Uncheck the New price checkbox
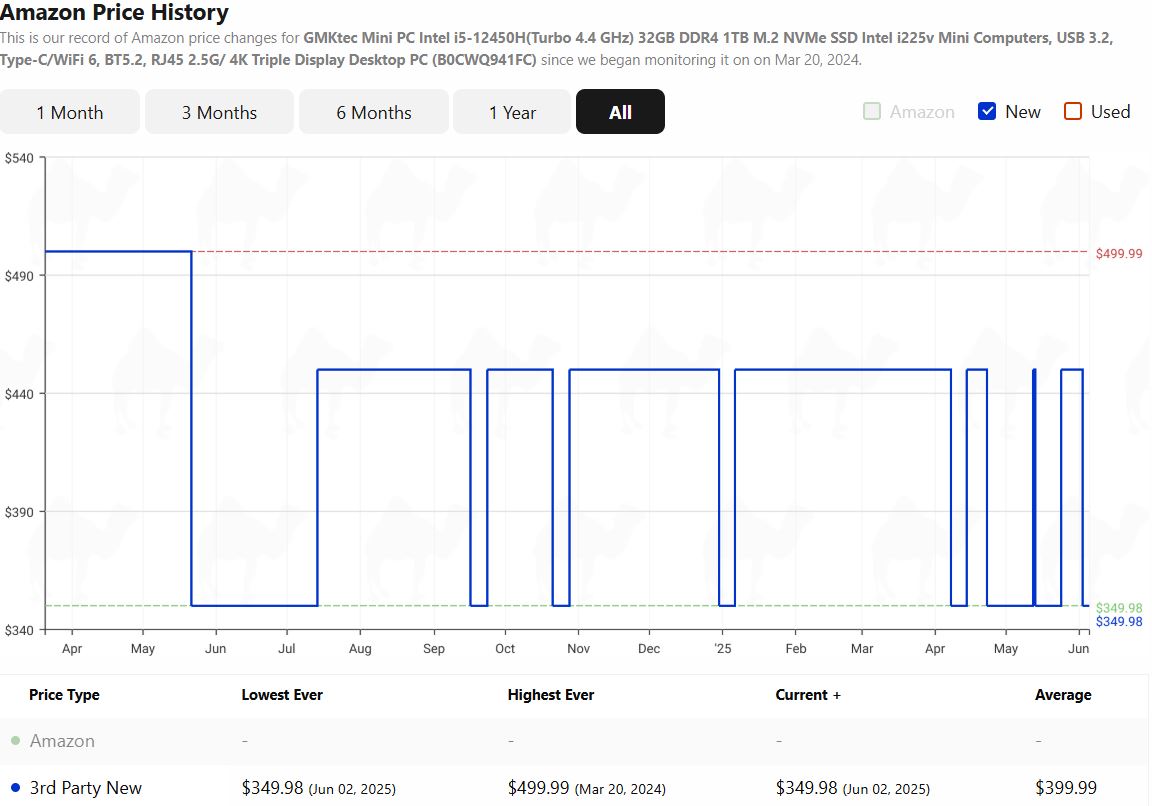This screenshot has height=806, width=1152. 987,111
